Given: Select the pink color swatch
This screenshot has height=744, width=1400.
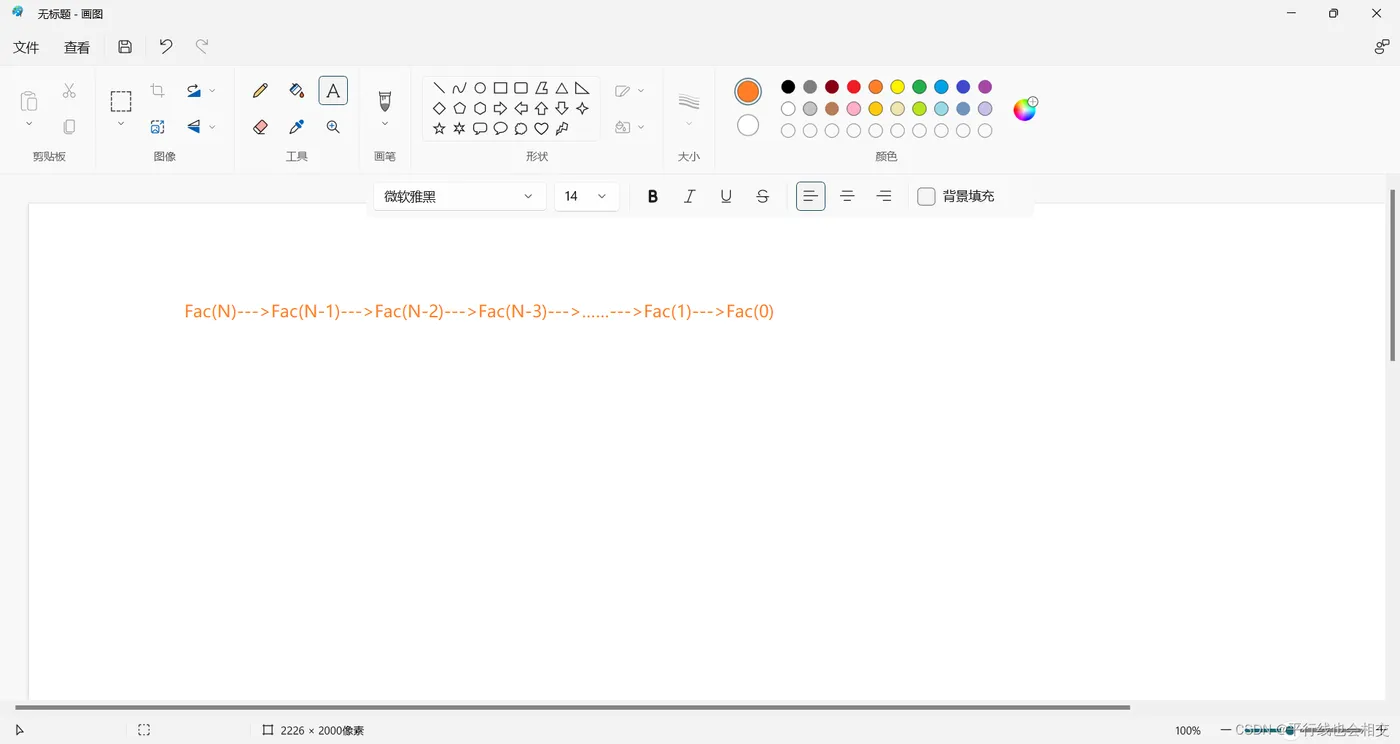Looking at the screenshot, I should pos(854,109).
